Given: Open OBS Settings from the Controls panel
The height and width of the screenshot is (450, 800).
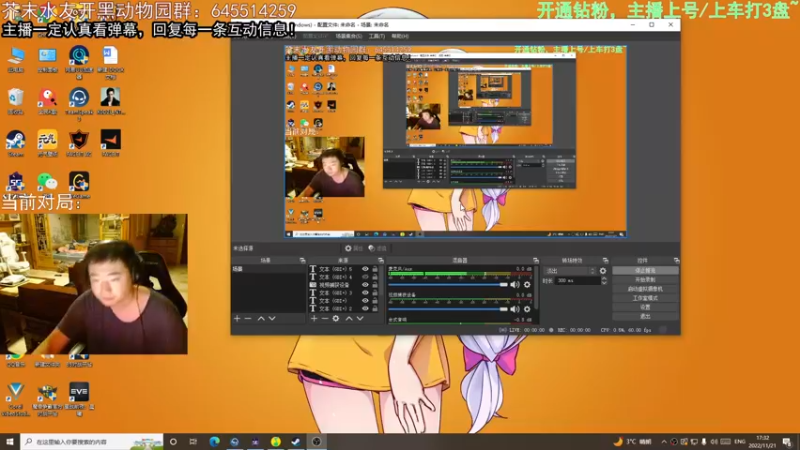Looking at the screenshot, I should tap(645, 307).
